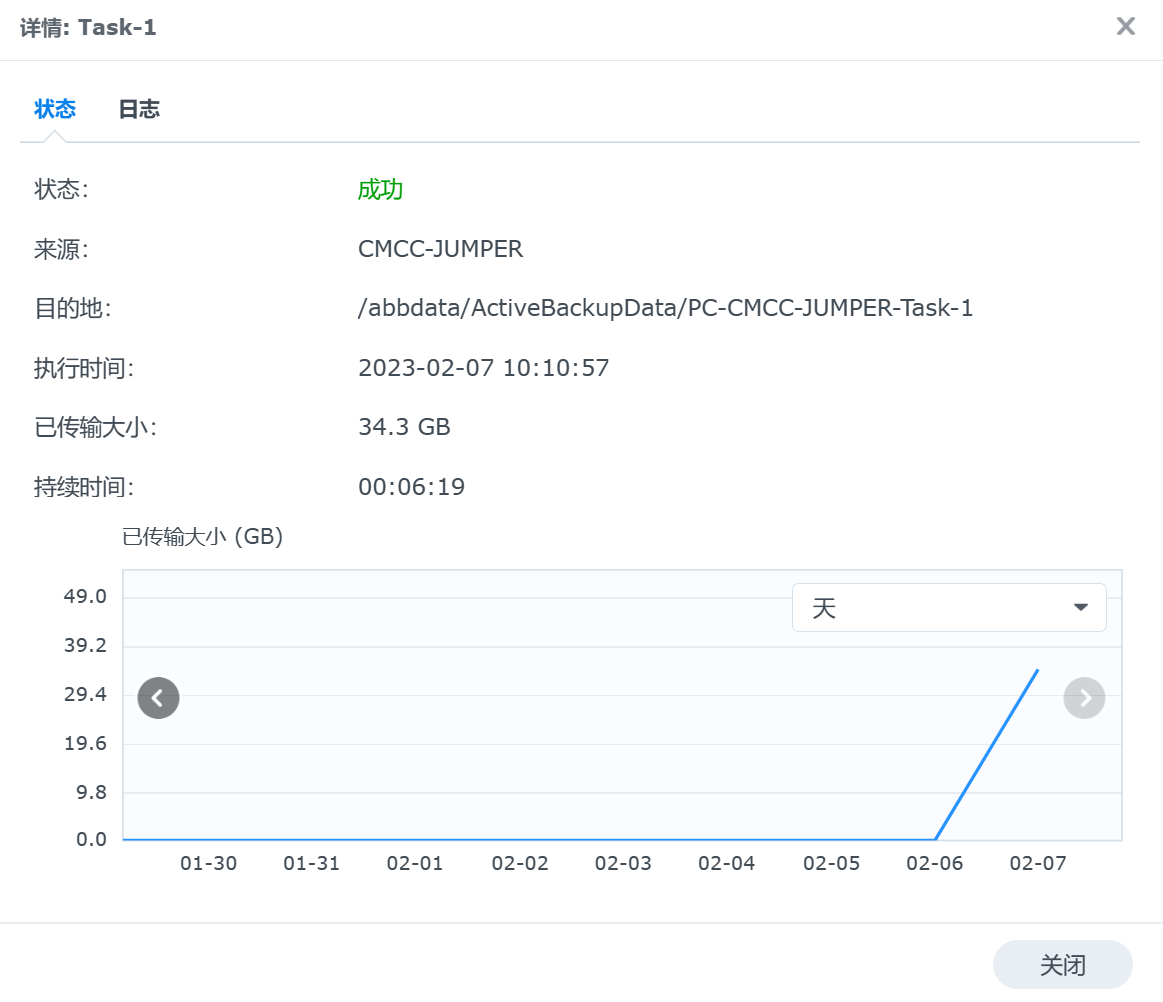Viewport: 1163px width, 1002px height.
Task: Select the source name CMCC-JUMPER
Action: [441, 248]
